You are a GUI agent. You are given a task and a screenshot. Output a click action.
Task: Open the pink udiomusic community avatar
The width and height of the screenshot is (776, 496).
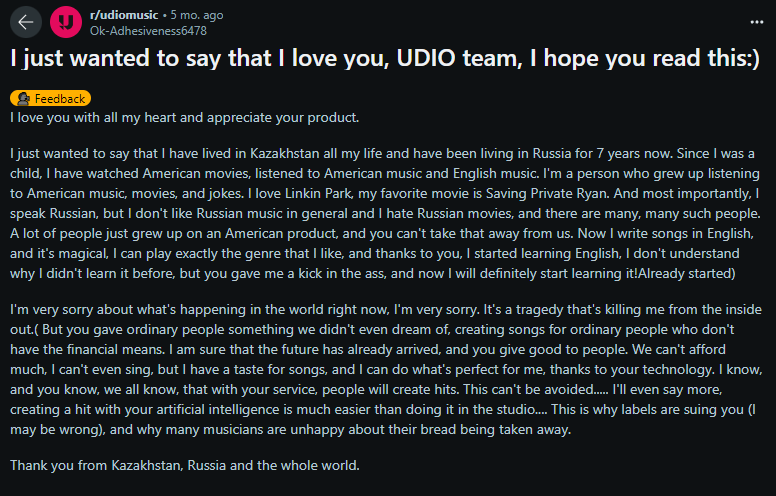pyautogui.click(x=66, y=22)
